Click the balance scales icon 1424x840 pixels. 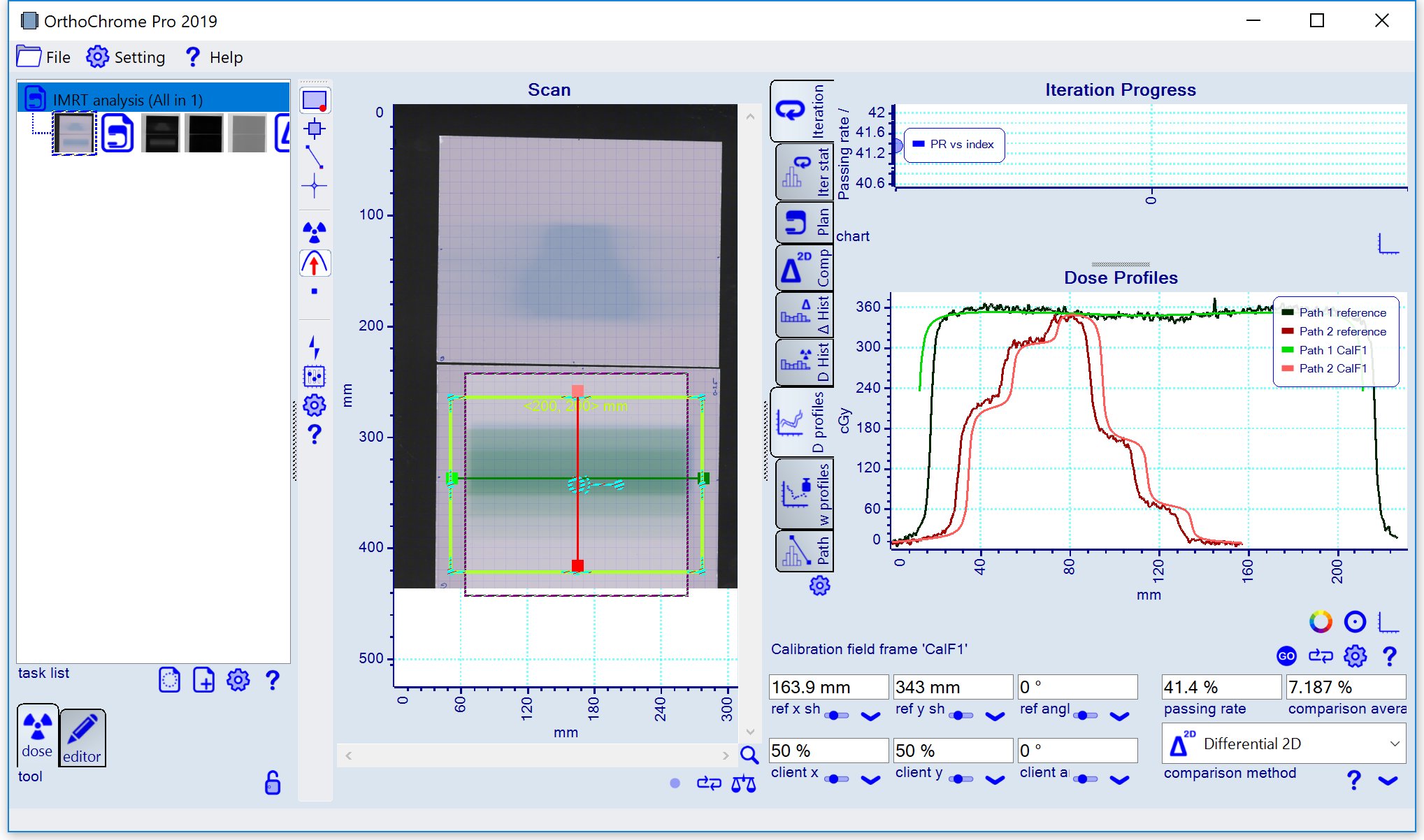[743, 784]
